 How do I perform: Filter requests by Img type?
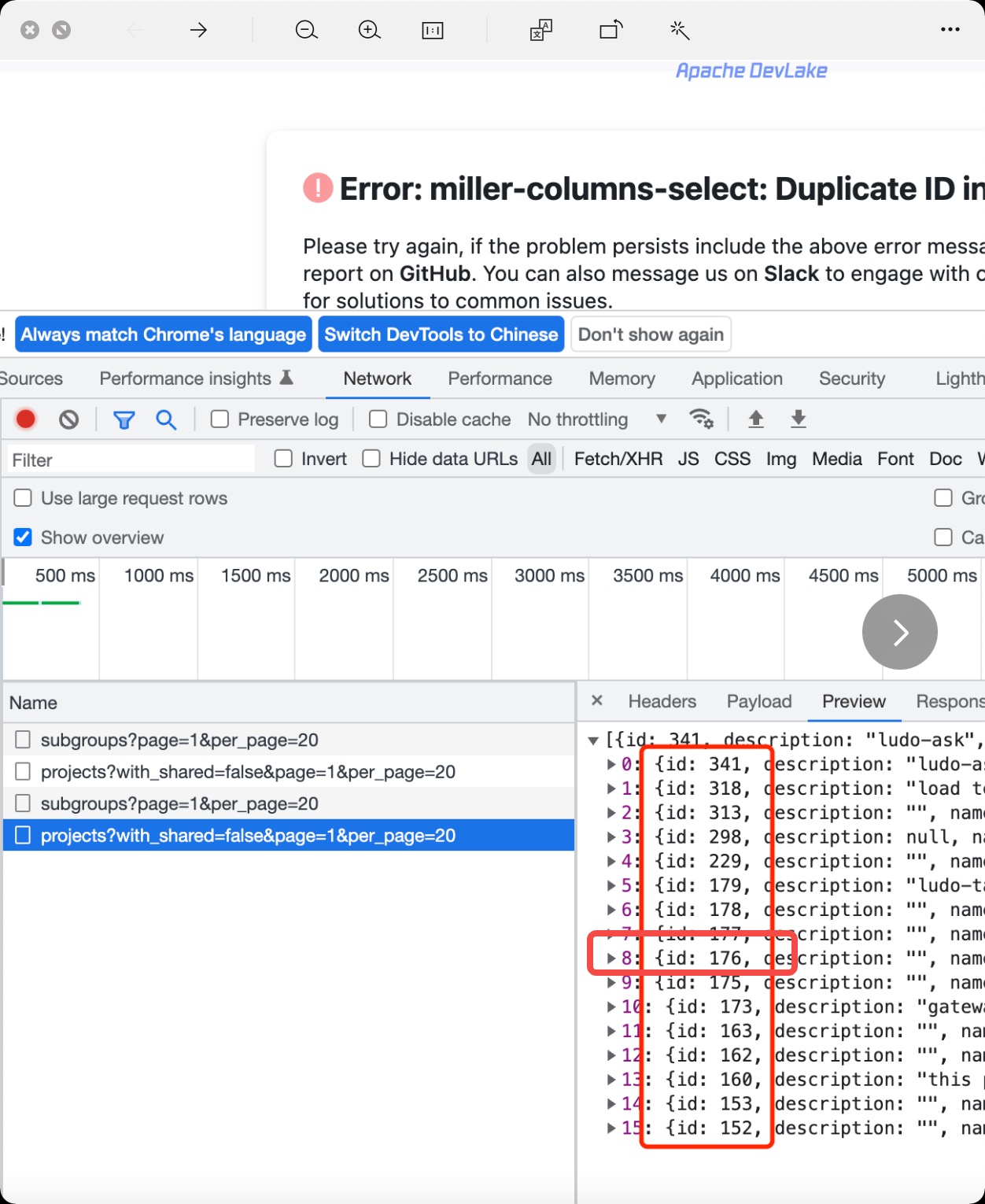pos(781,459)
